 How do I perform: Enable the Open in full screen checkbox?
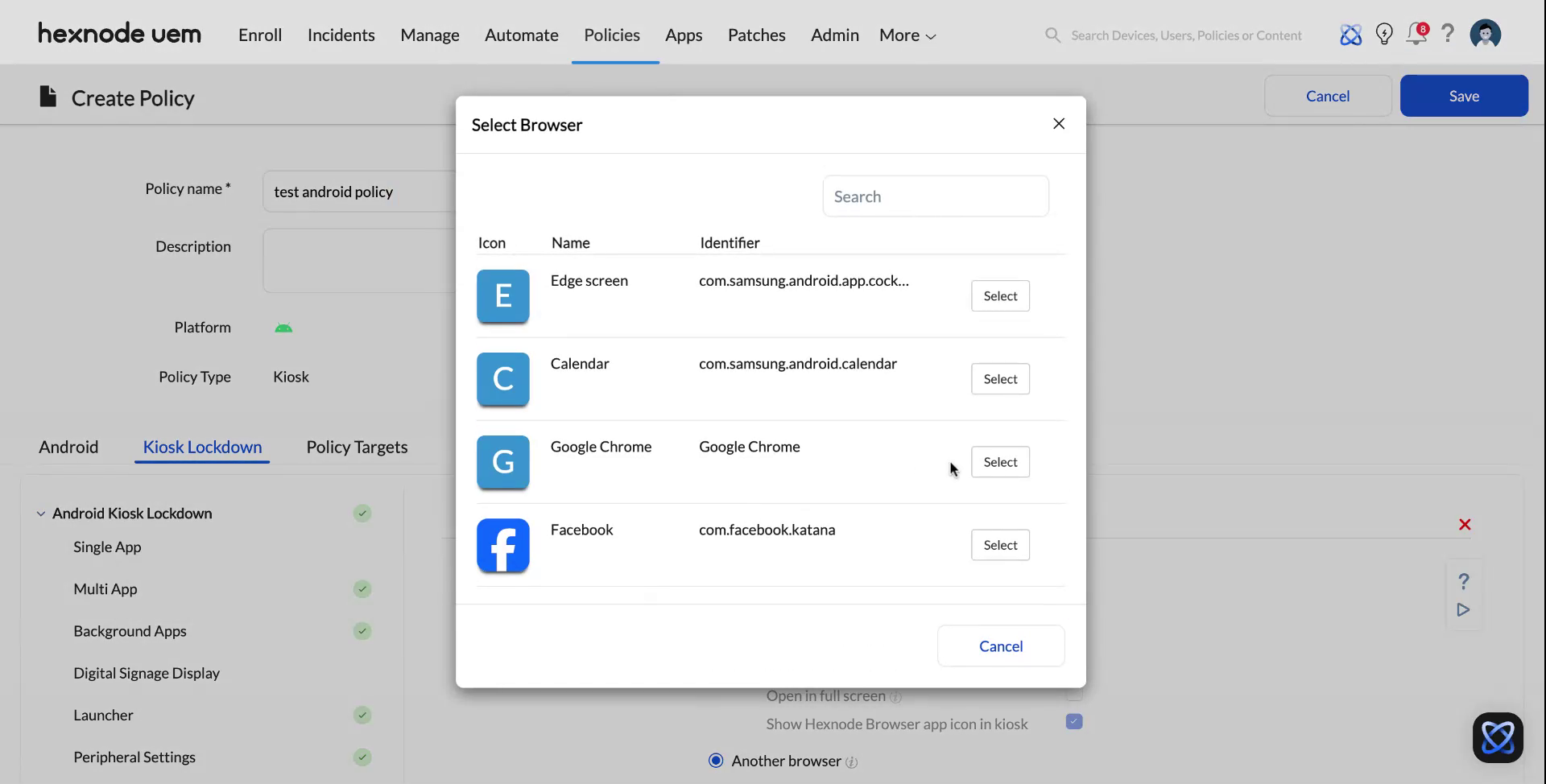pyautogui.click(x=1073, y=695)
